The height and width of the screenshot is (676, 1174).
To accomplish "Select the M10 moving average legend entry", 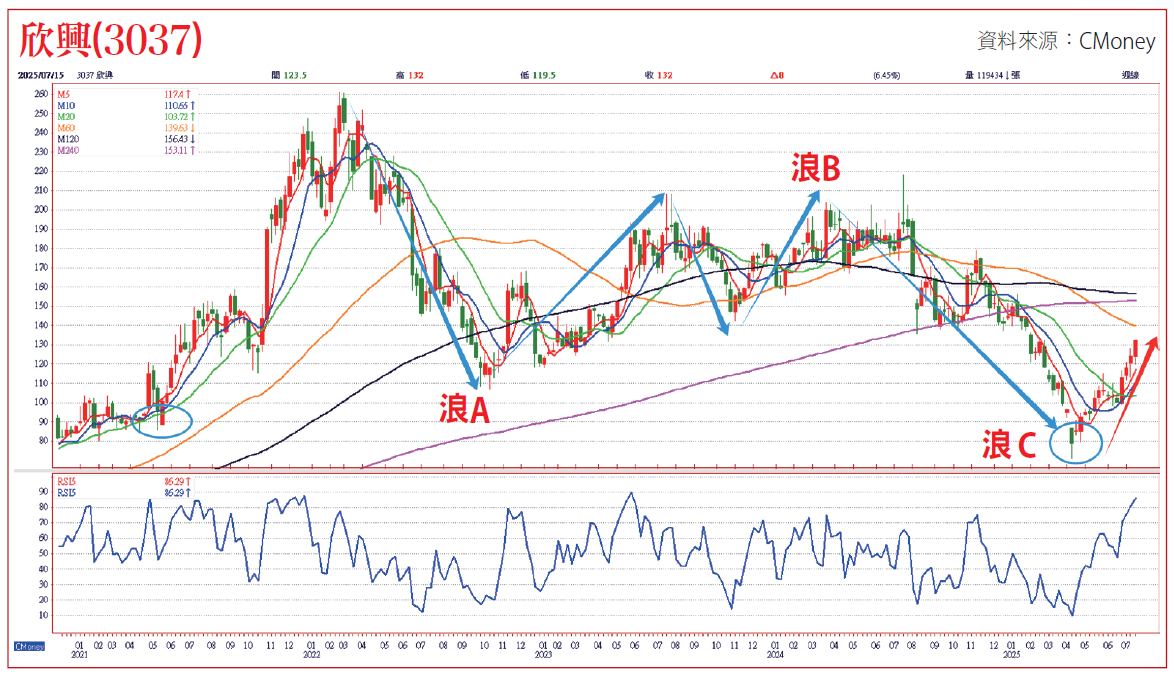I will [x=66, y=105].
